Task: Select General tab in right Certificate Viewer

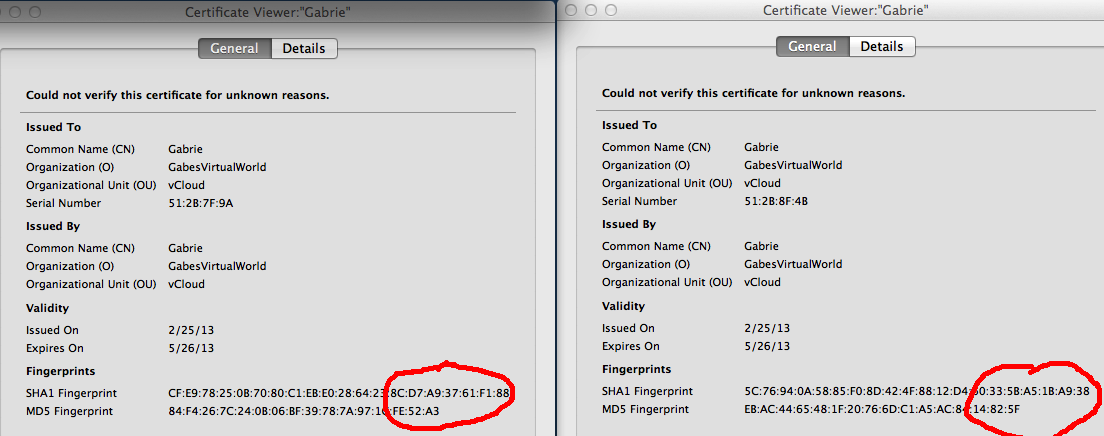Action: pos(812,46)
